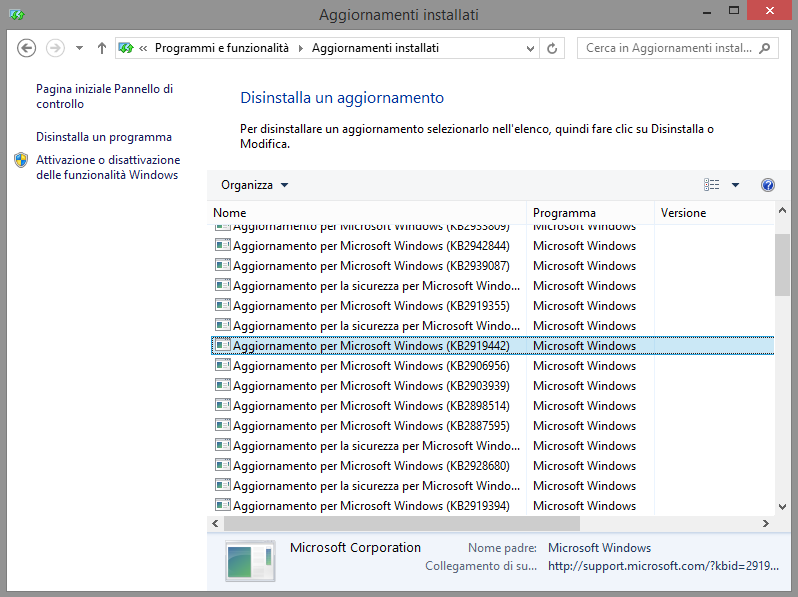The width and height of the screenshot is (798, 597).
Task: Click the icon of update KB2942844
Action: pos(222,245)
